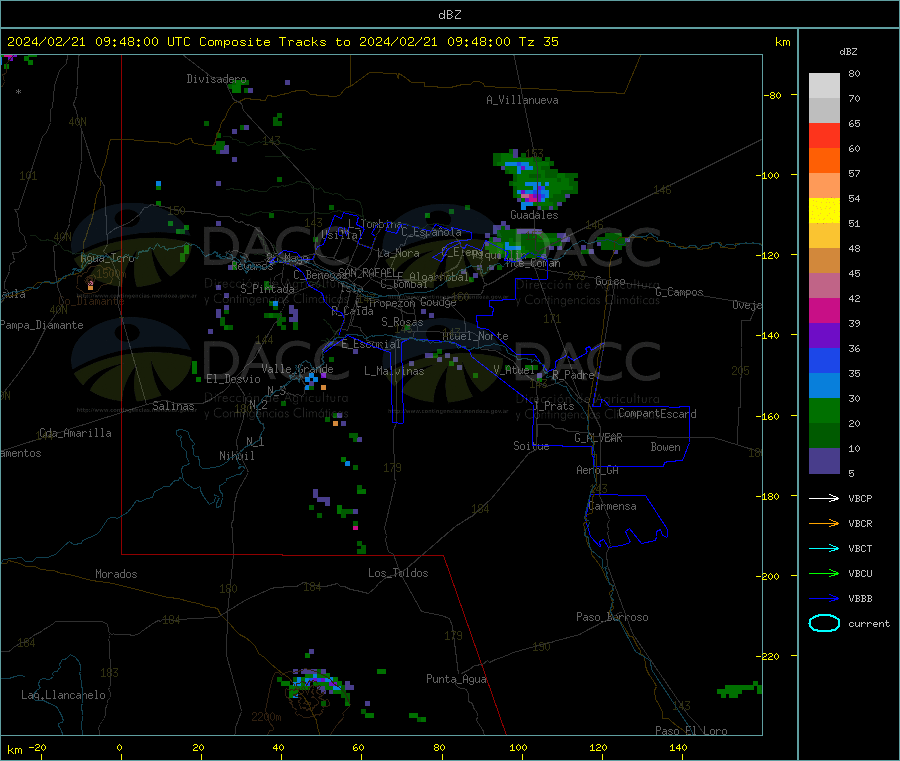900x761 pixels.
Task: Click the 'El_Desvio' map label
Action: [234, 379]
